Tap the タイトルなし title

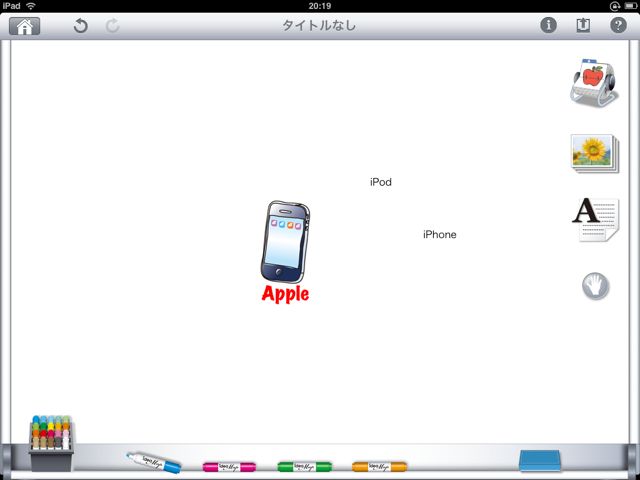(319, 26)
